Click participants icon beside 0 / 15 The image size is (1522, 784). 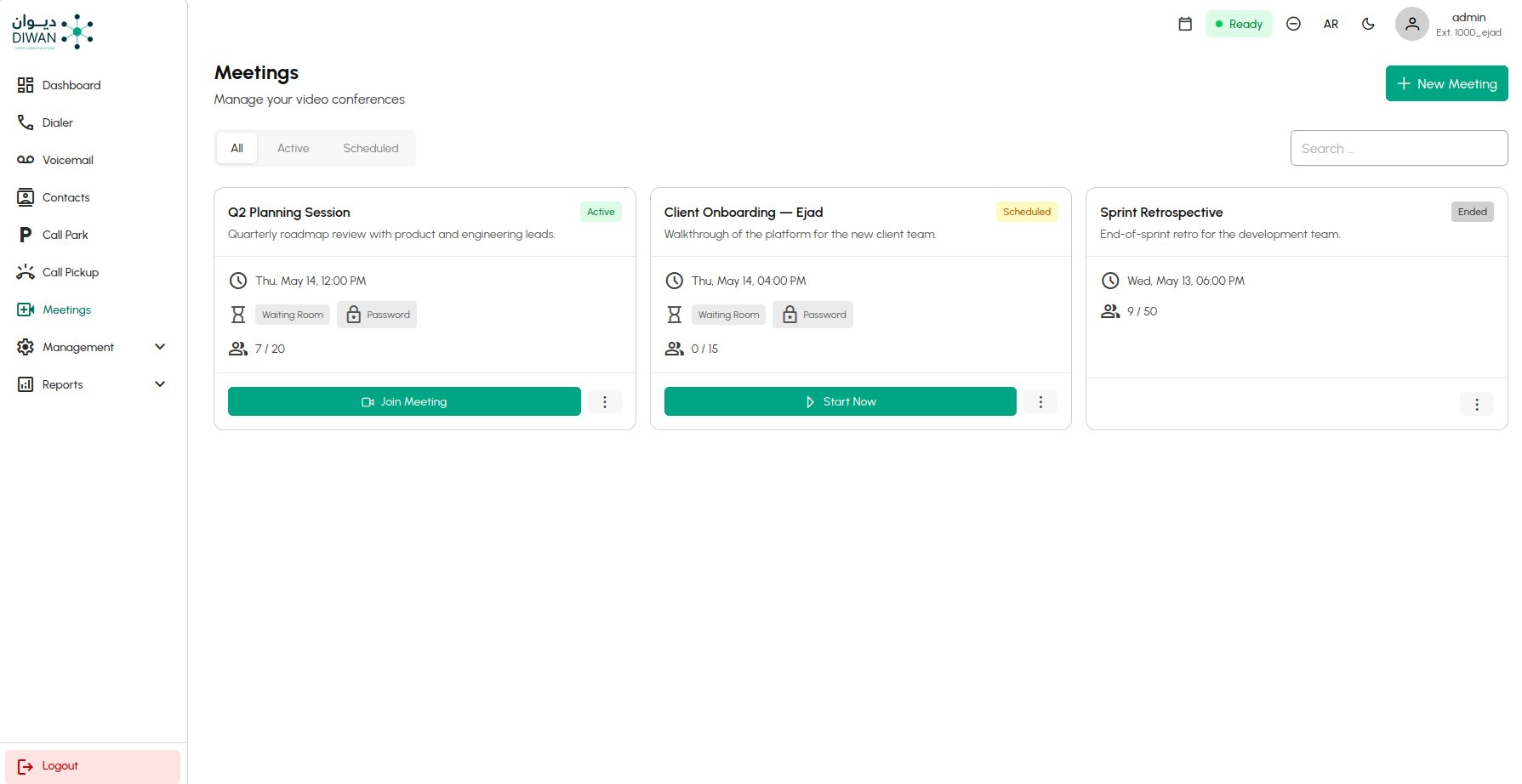[x=674, y=349]
